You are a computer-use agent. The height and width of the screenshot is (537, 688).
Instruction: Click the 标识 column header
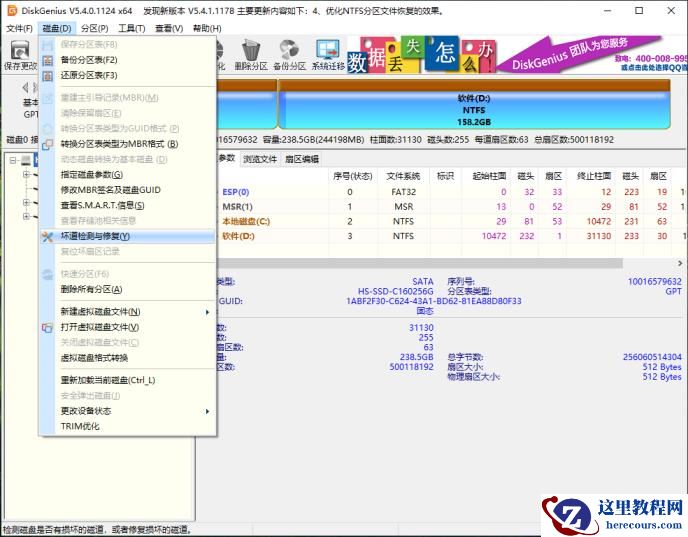tap(445, 176)
